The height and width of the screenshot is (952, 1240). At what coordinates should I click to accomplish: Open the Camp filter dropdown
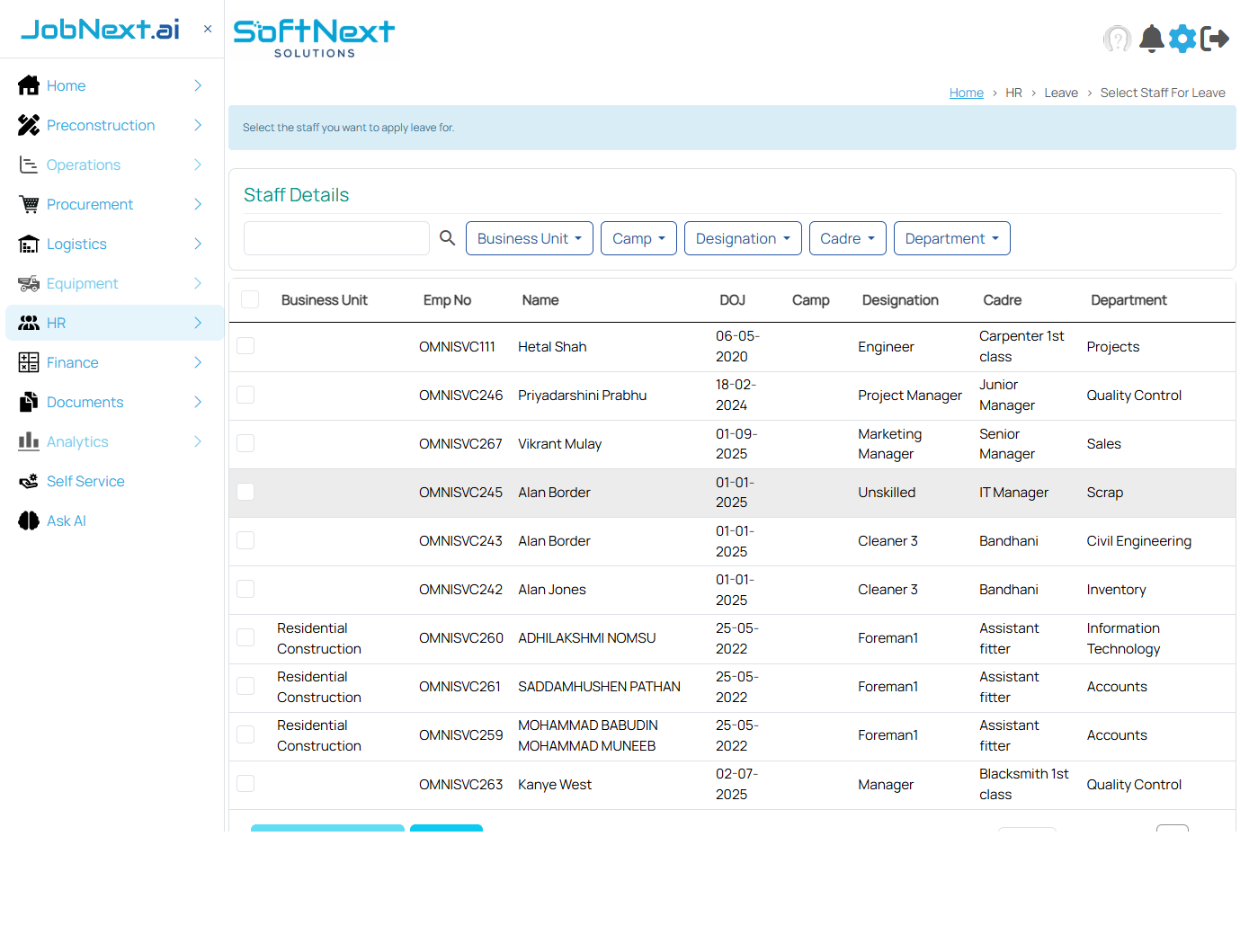pyautogui.click(x=638, y=238)
